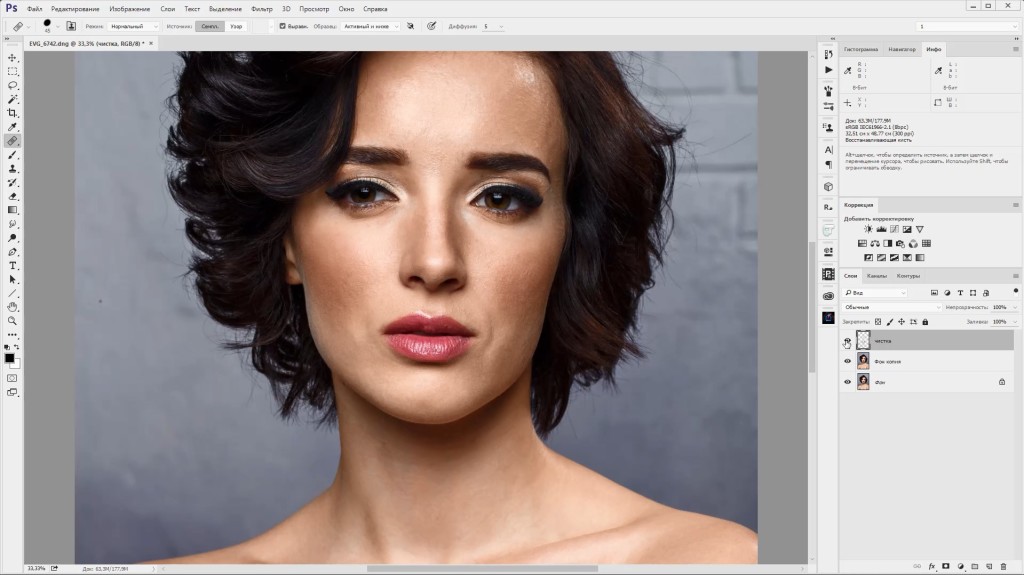Select the Crop tool
Image resolution: width=1024 pixels, height=575 pixels.
coord(13,113)
